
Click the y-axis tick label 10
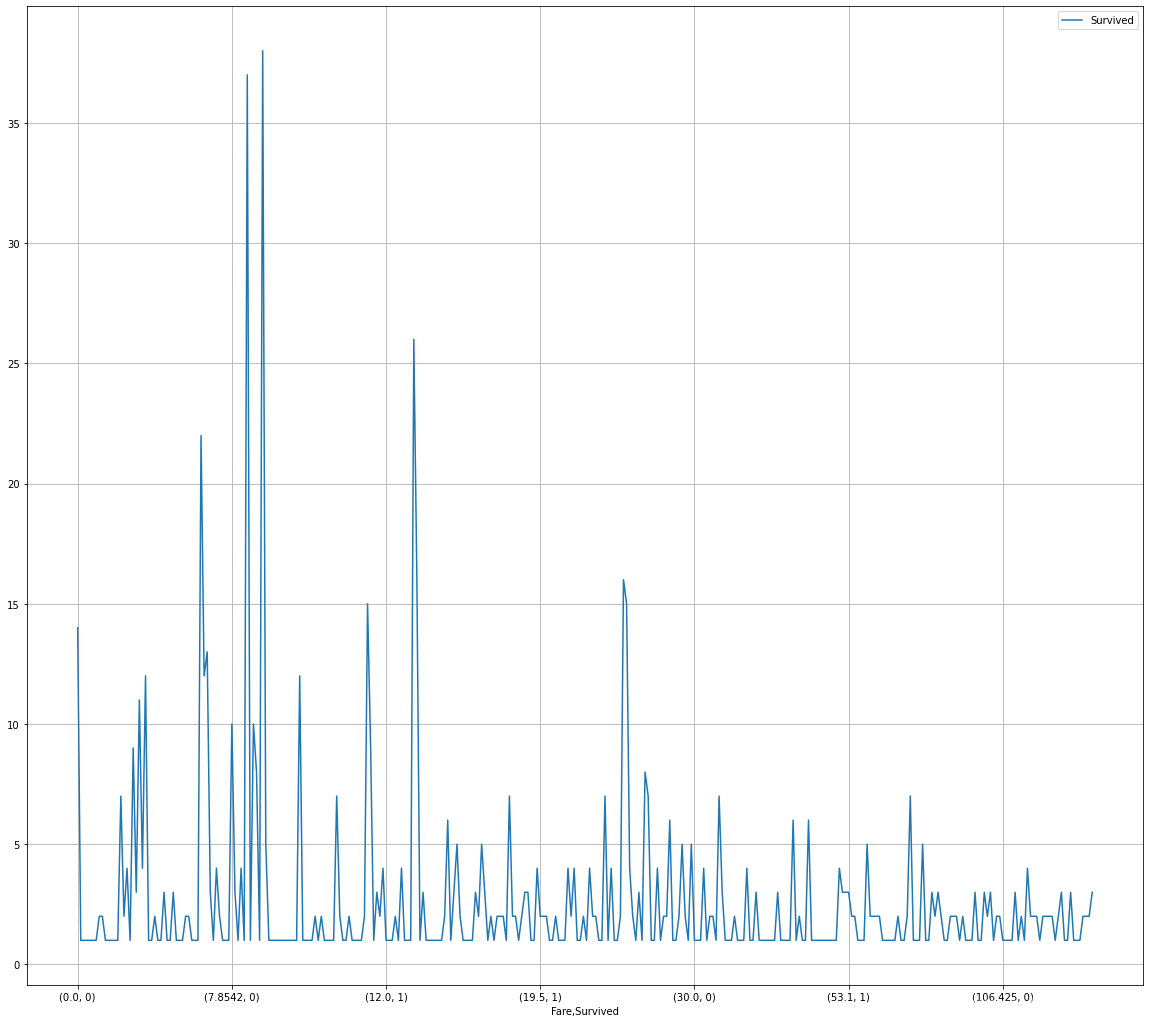coord(13,725)
